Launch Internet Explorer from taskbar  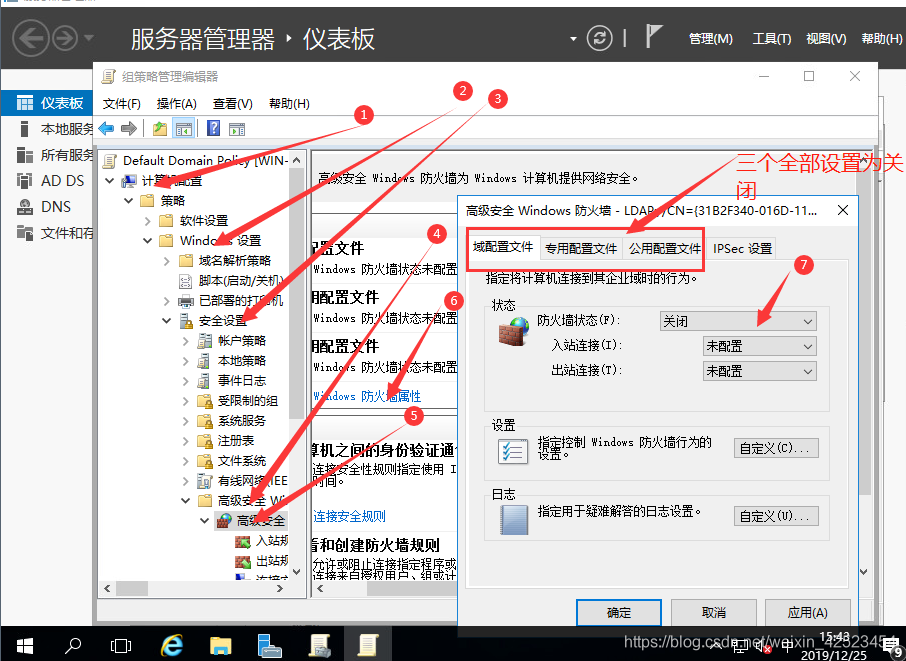[172, 645]
